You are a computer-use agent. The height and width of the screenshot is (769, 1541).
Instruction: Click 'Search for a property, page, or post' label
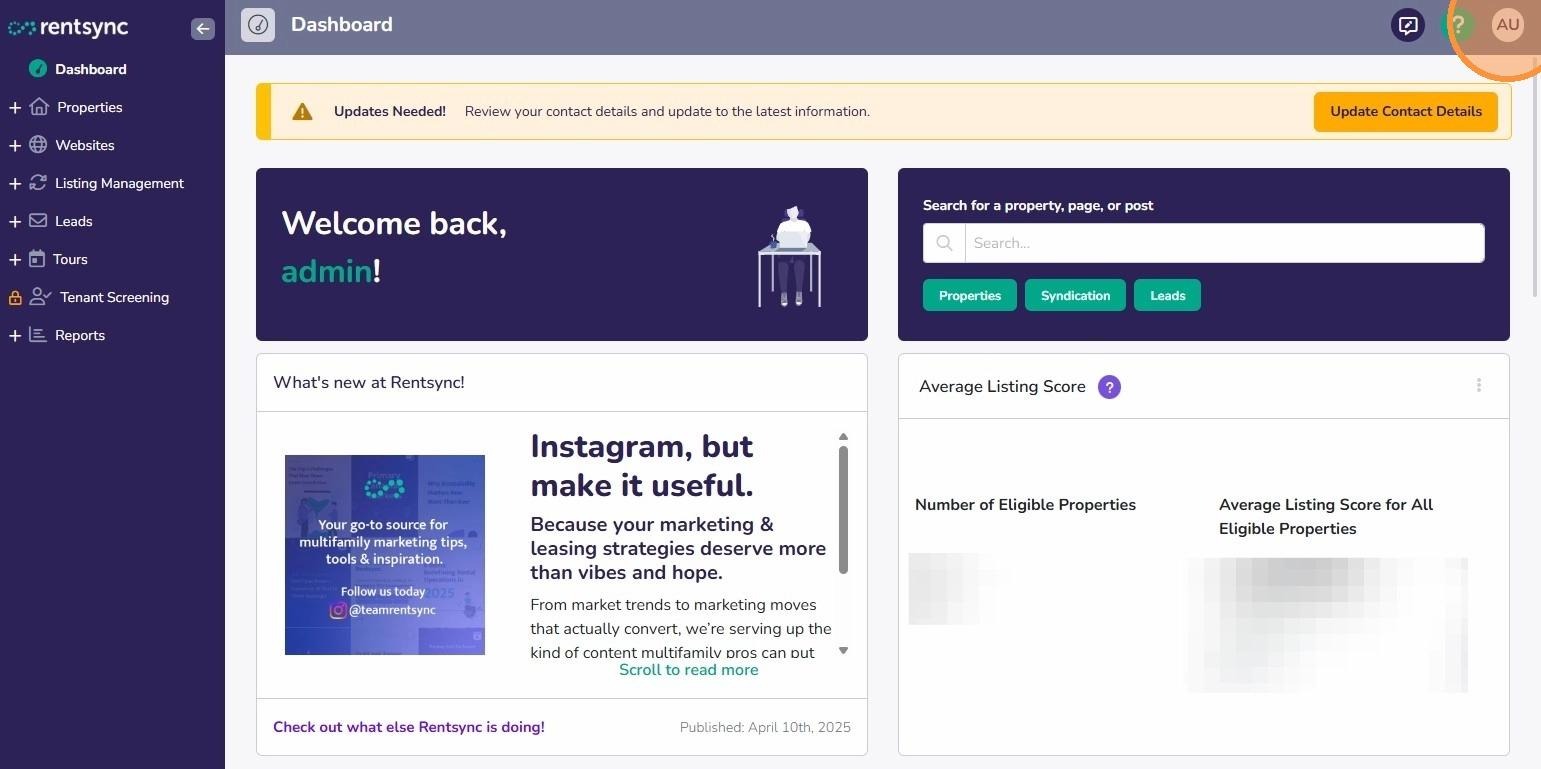[x=1038, y=205]
